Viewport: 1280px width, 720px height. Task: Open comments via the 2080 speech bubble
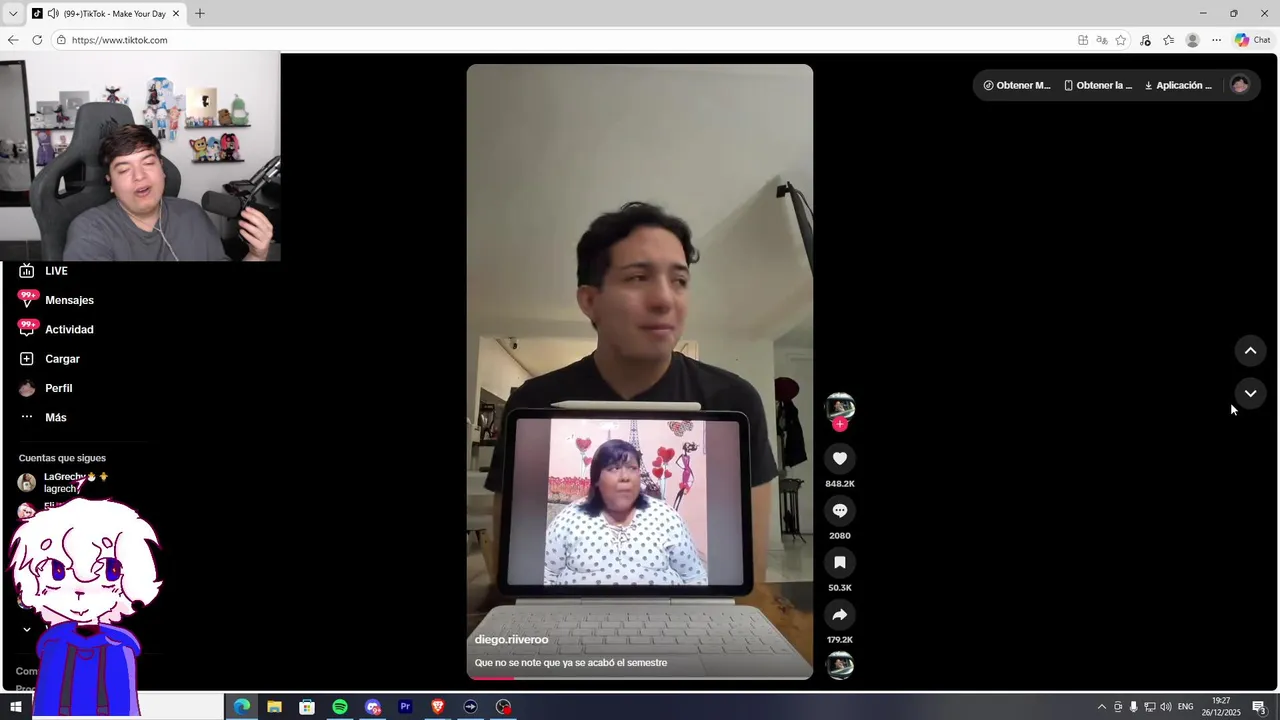[x=840, y=511]
